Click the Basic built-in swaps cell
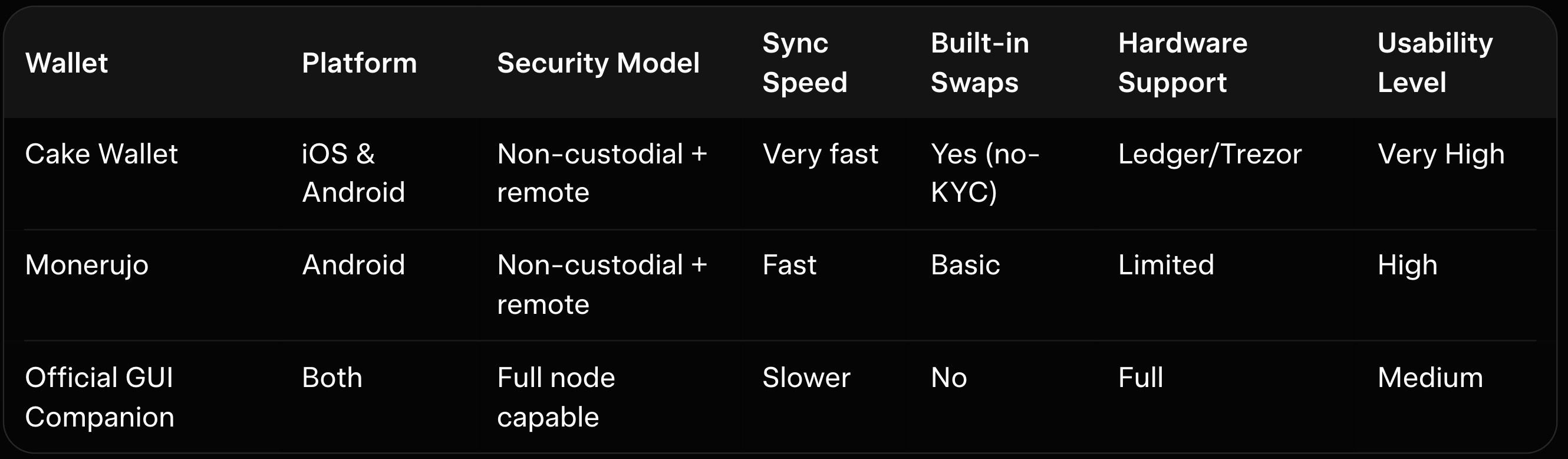1568x459 pixels. coord(965,265)
